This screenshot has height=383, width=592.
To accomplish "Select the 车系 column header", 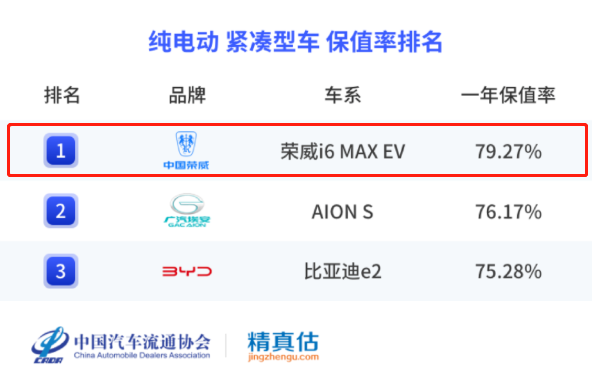I will tap(343, 95).
